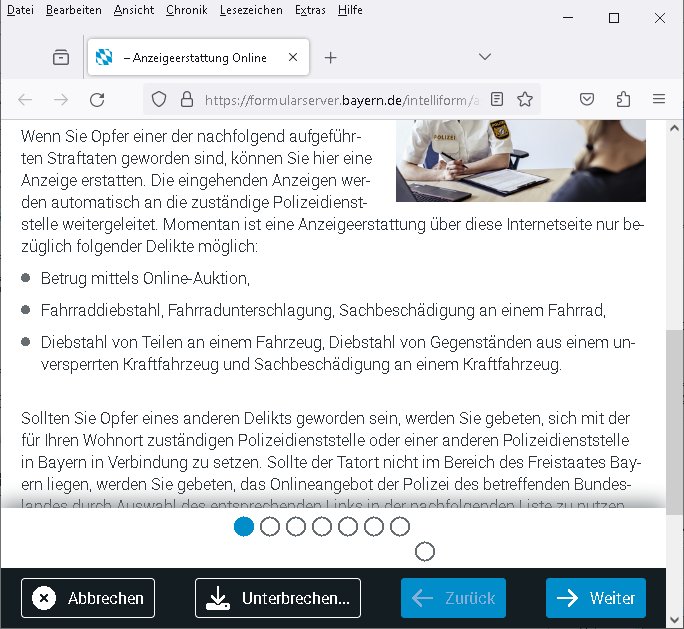The image size is (684, 629).
Task: Open the Pocket save icon
Action: (589, 99)
